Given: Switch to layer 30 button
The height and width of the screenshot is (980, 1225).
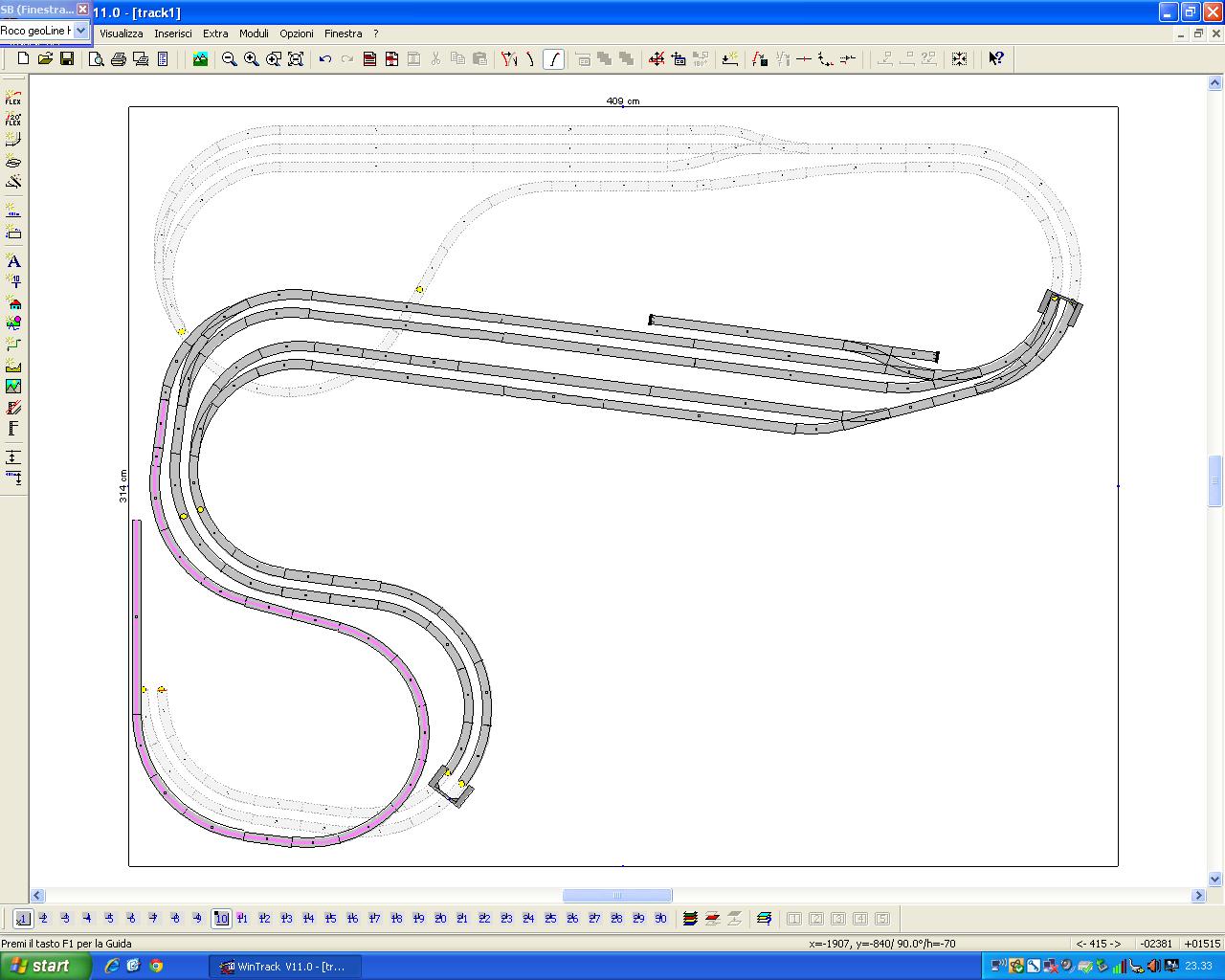Looking at the screenshot, I should pyautogui.click(x=660, y=919).
